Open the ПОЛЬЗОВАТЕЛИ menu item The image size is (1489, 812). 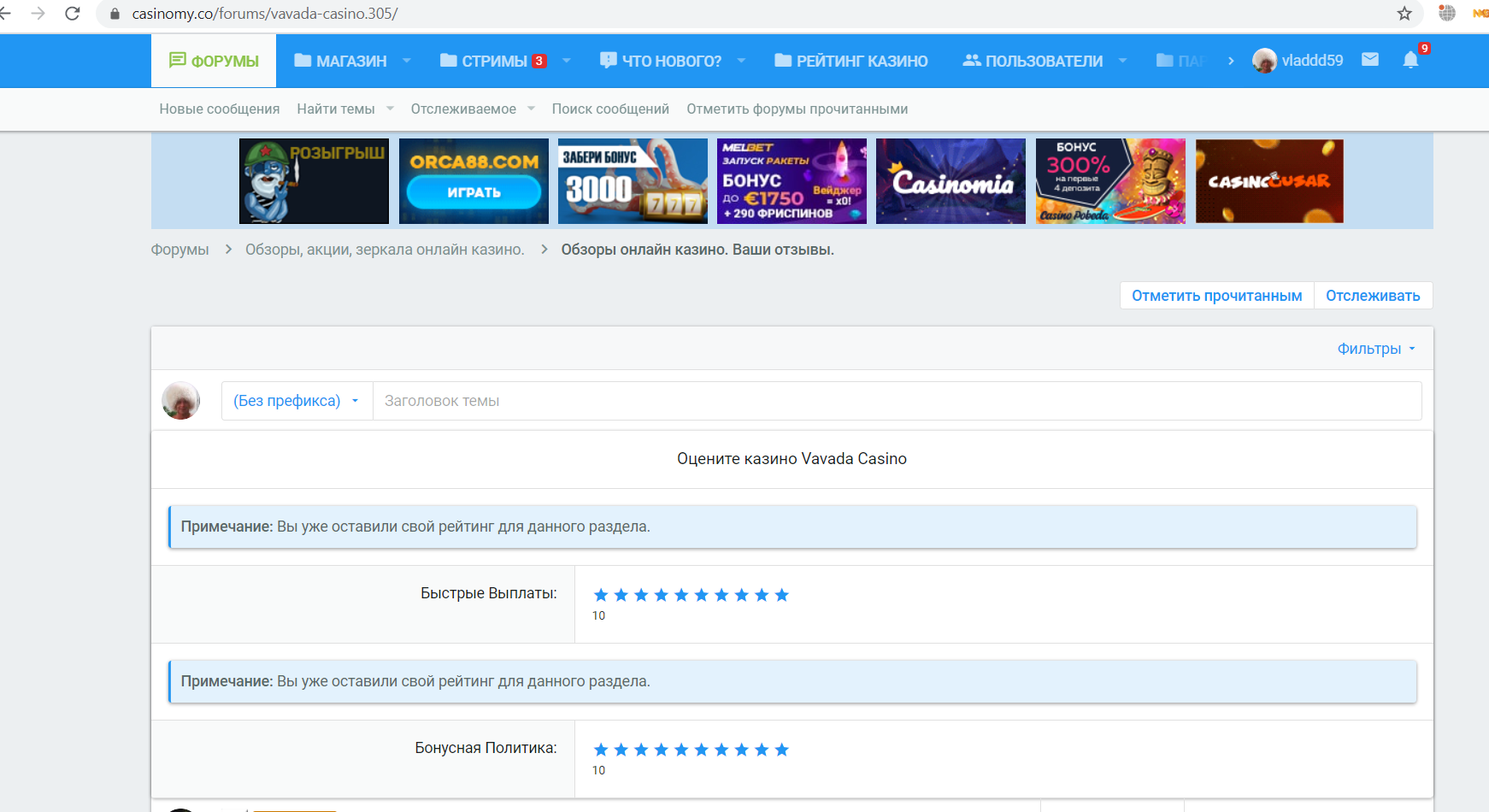click(x=1033, y=61)
